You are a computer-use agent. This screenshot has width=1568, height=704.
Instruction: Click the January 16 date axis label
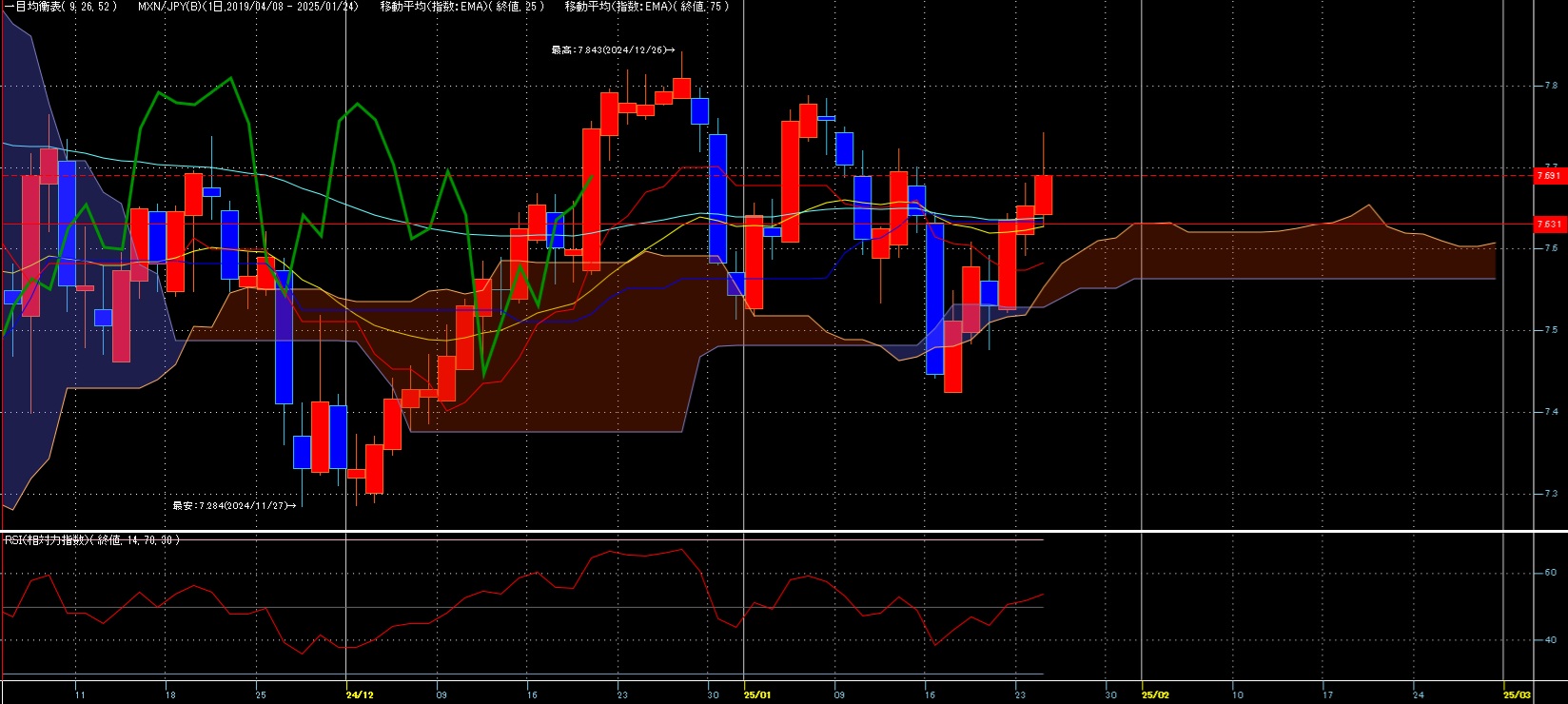click(x=930, y=695)
